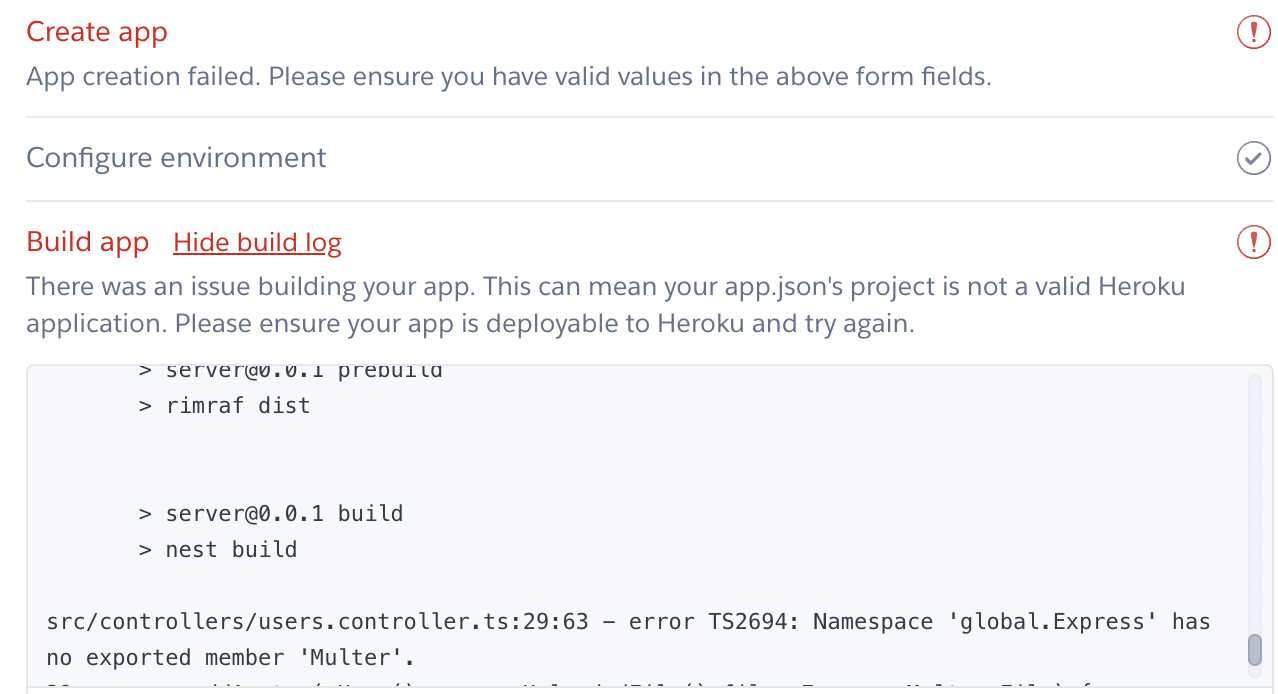Click the success indicator for Configure environment
The image size is (1278, 694).
[1253, 157]
